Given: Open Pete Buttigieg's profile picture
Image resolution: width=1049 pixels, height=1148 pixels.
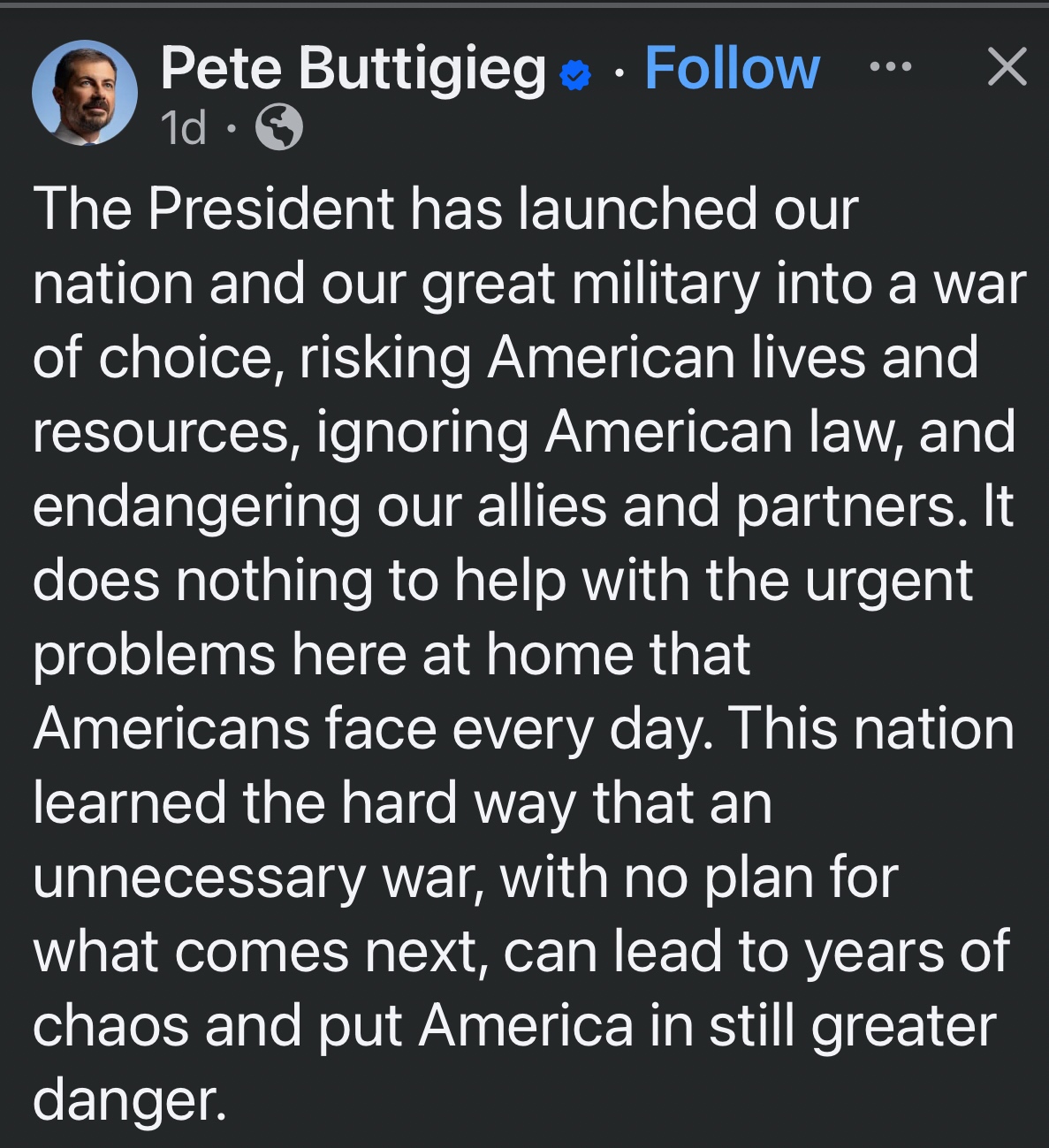Looking at the screenshot, I should [x=85, y=93].
